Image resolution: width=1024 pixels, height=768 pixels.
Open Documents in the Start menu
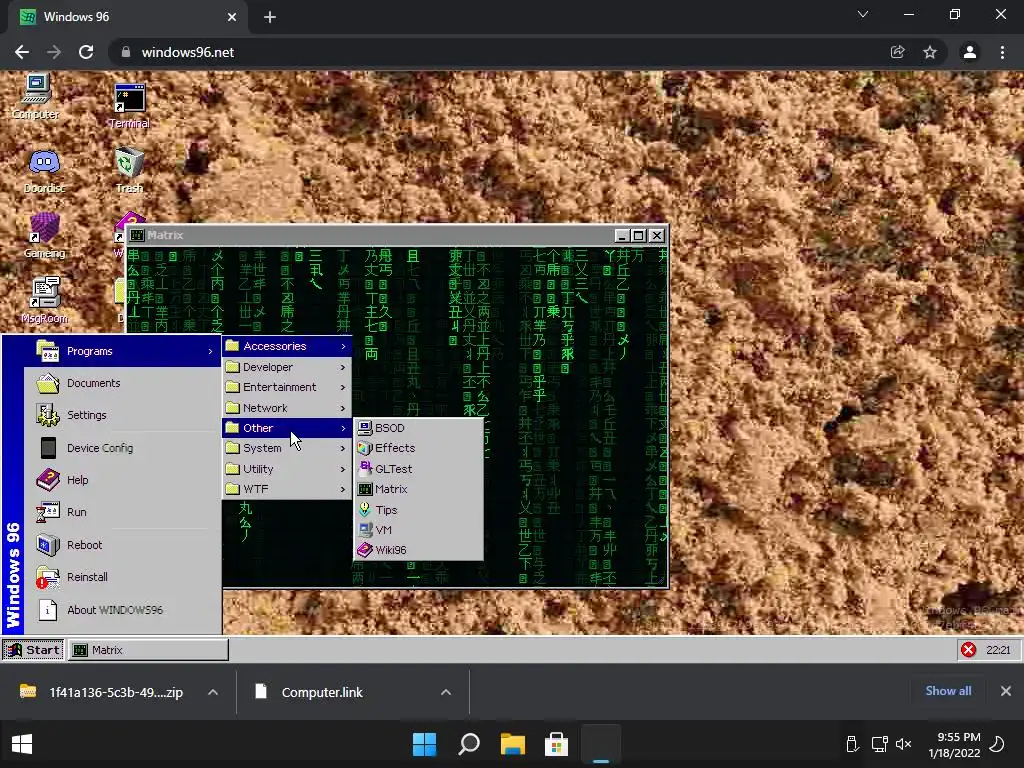click(123, 383)
